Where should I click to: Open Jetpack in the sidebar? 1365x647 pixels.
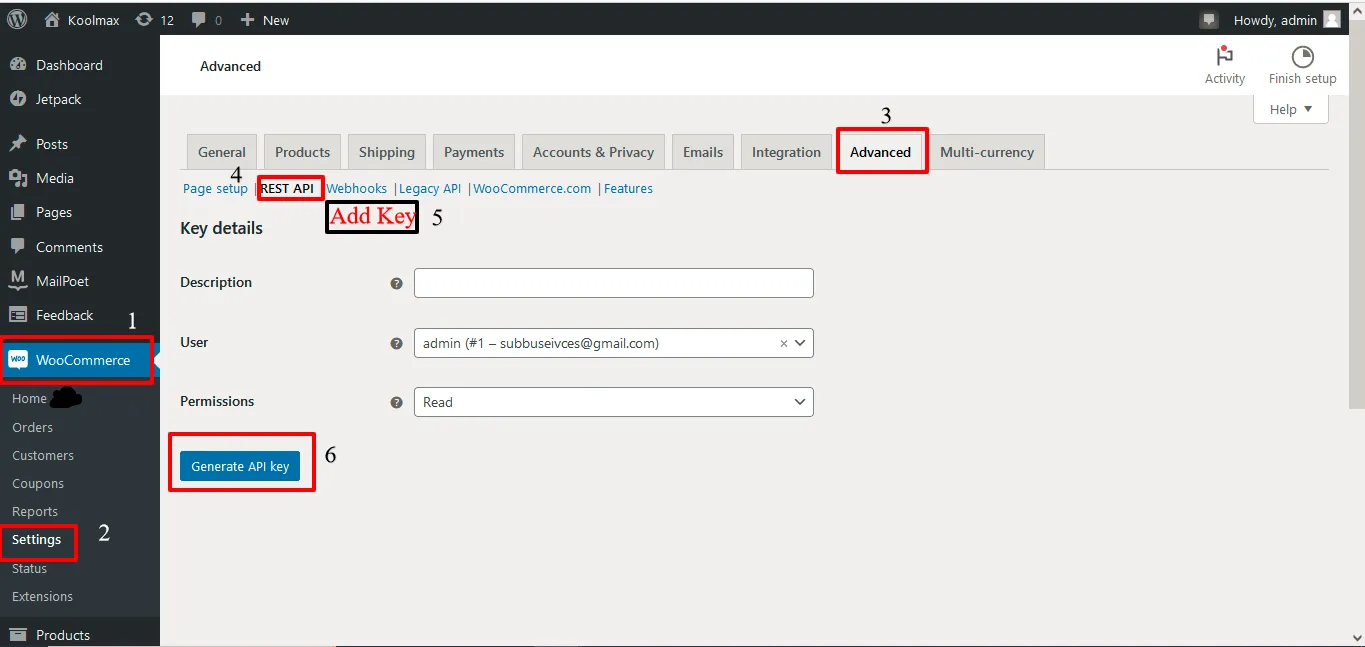click(x=58, y=99)
